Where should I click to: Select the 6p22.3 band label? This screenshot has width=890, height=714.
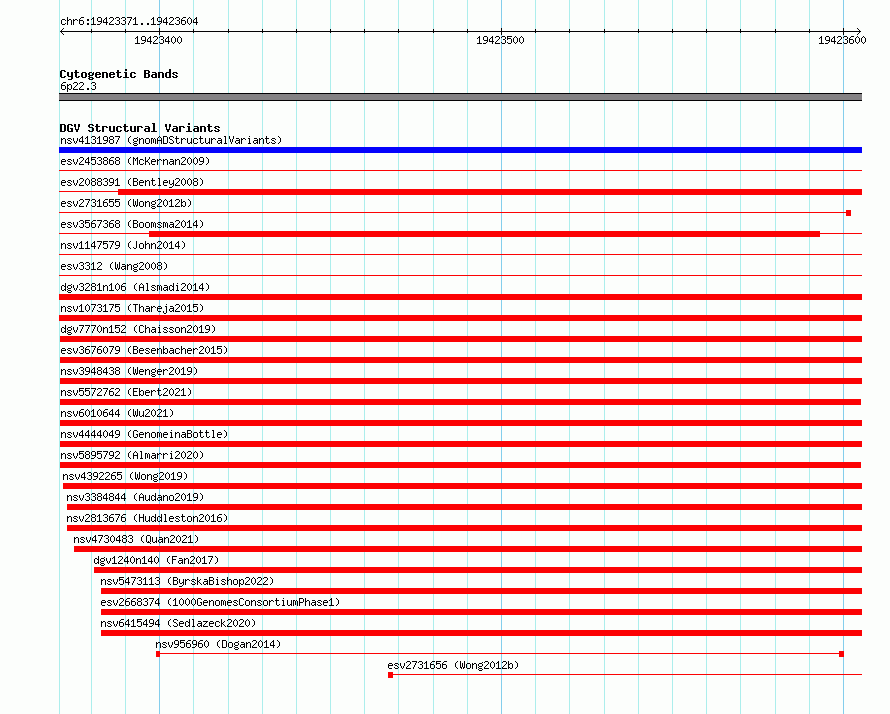point(78,86)
